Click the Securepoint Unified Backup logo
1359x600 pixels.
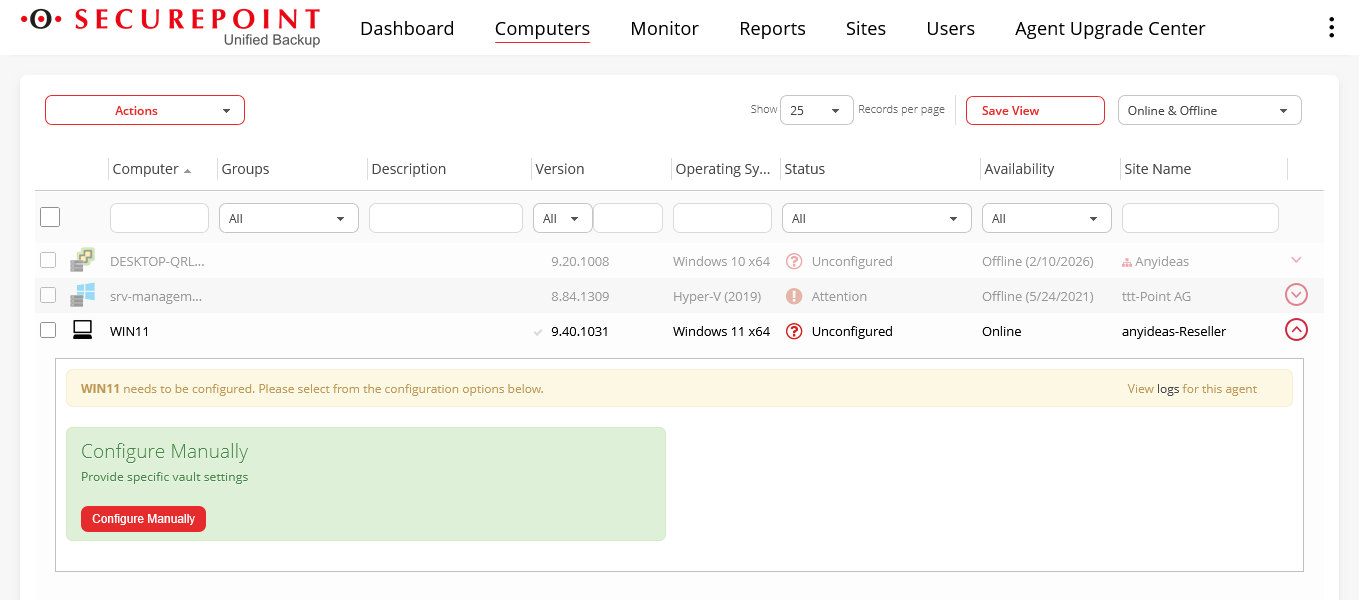click(x=172, y=27)
